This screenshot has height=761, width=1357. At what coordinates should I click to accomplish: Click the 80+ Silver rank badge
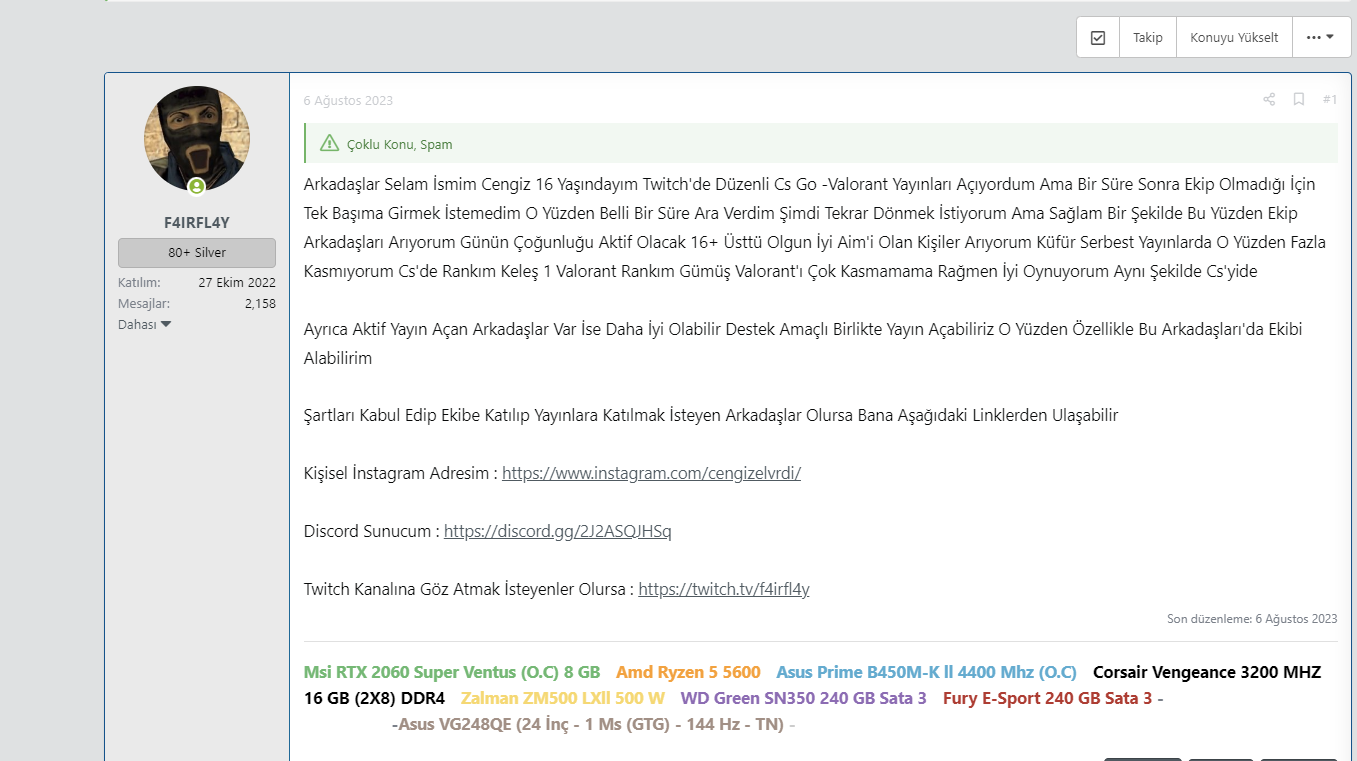point(197,252)
